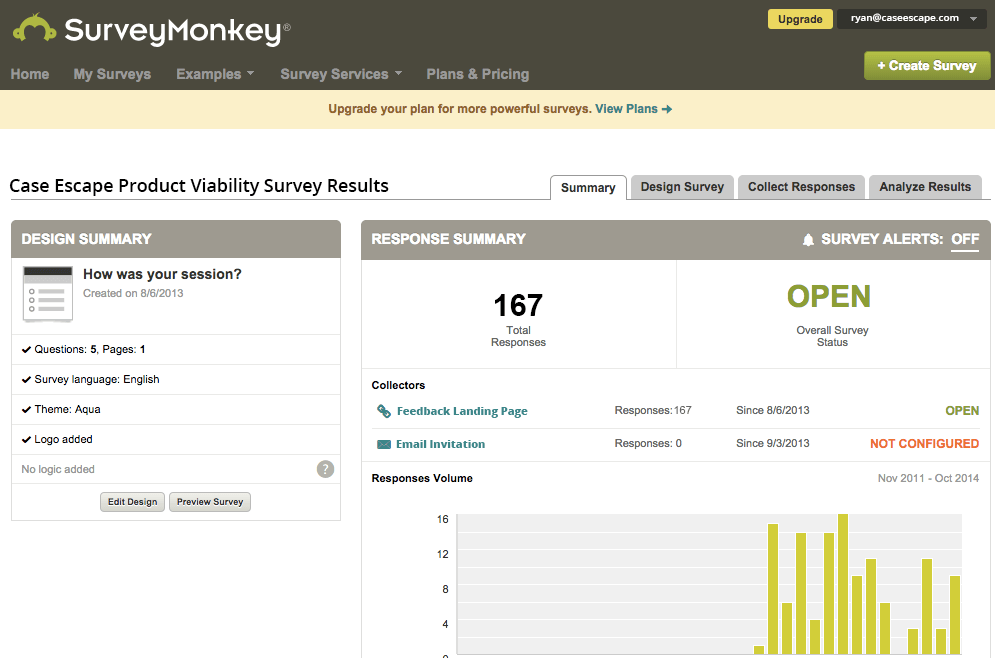Click the survey thumbnail icon in Design Summary
This screenshot has height=658, width=995.
coord(48,294)
